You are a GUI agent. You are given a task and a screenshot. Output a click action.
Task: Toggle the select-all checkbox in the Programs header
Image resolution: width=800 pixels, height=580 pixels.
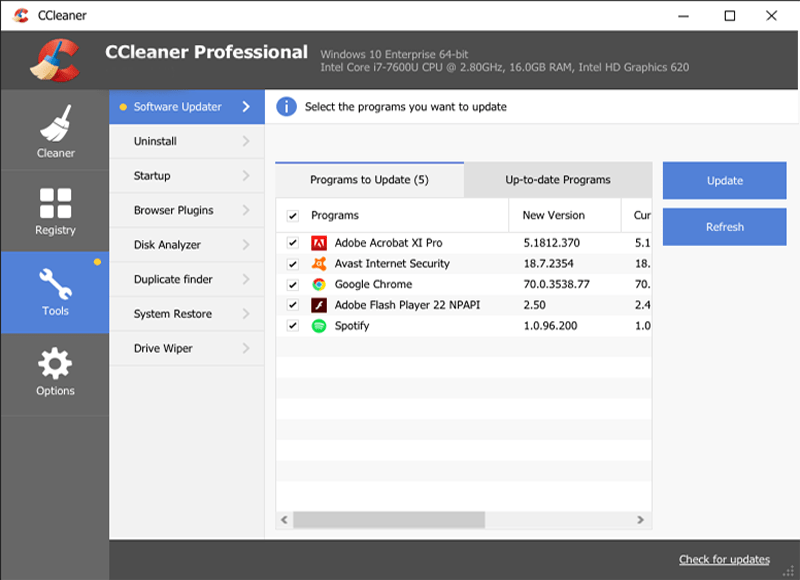coord(292,216)
